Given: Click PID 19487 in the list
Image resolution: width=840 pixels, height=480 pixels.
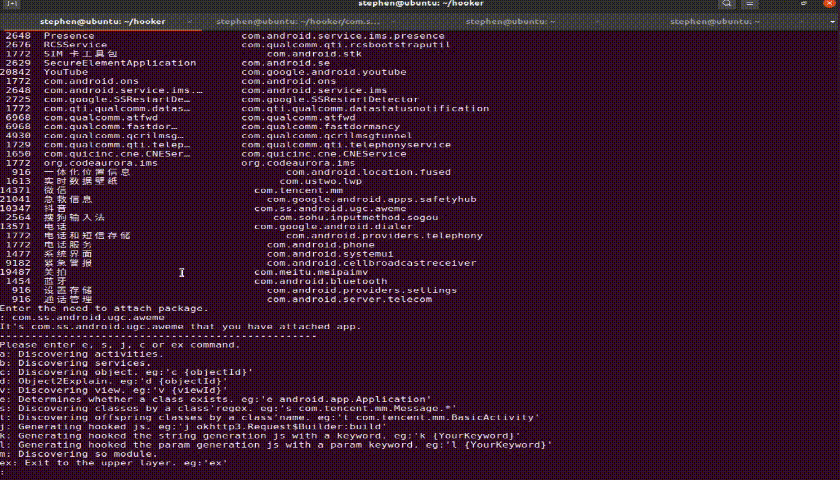Looking at the screenshot, I should [x=16, y=272].
